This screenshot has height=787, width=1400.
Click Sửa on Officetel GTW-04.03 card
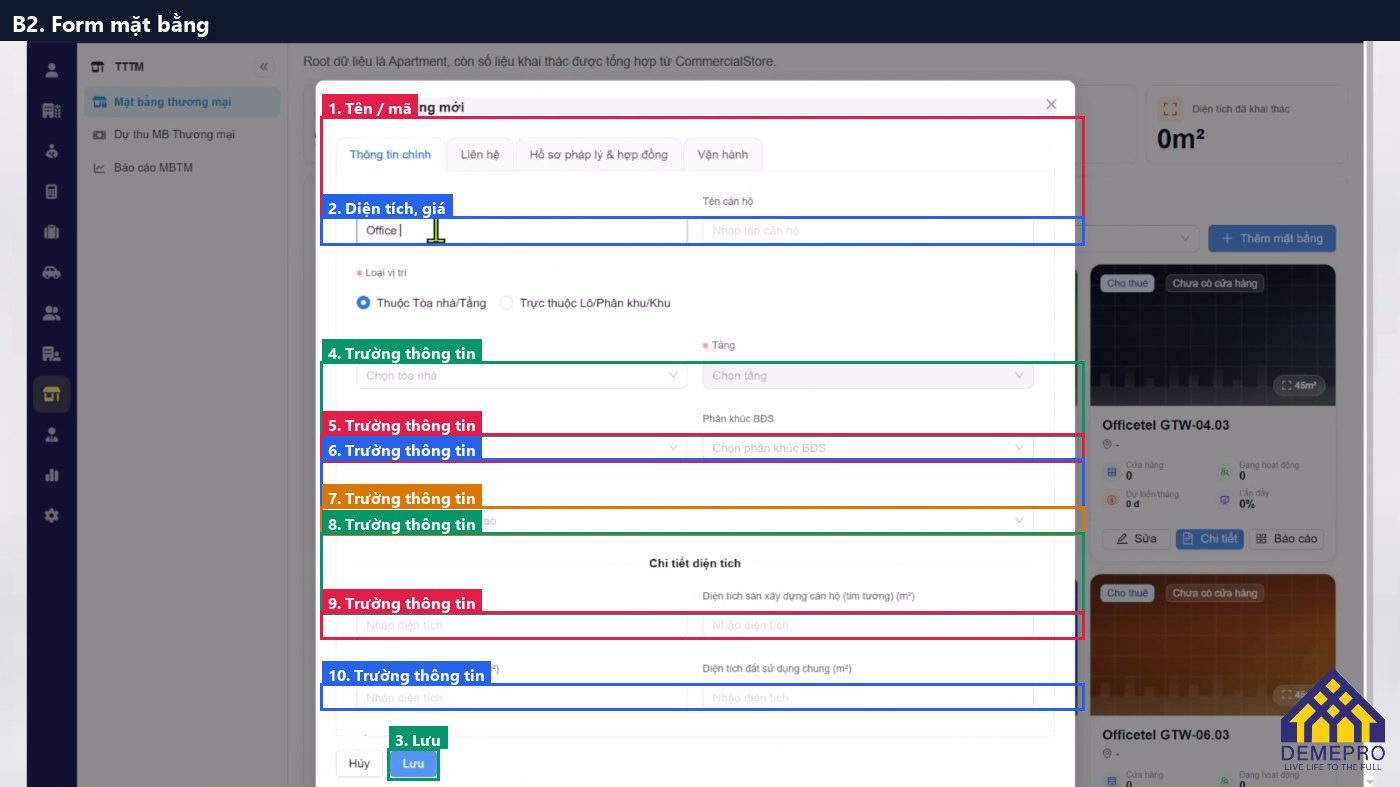(1136, 538)
